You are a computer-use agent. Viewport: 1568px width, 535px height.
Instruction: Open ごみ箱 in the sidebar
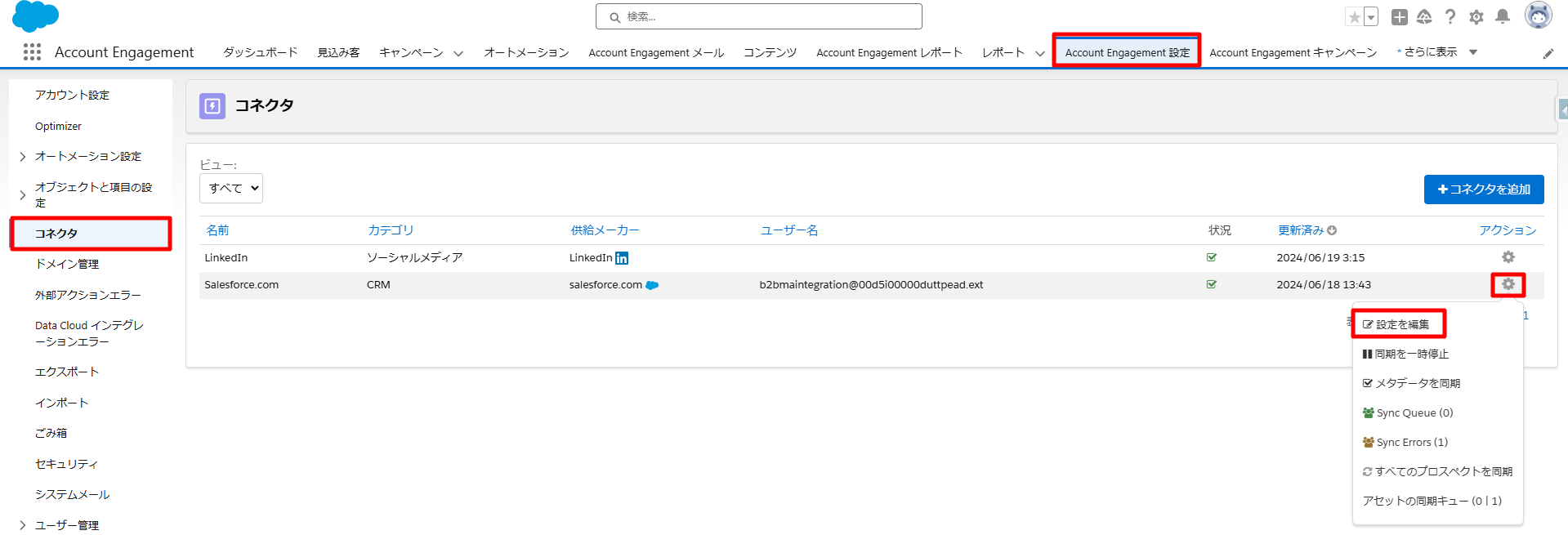click(51, 433)
